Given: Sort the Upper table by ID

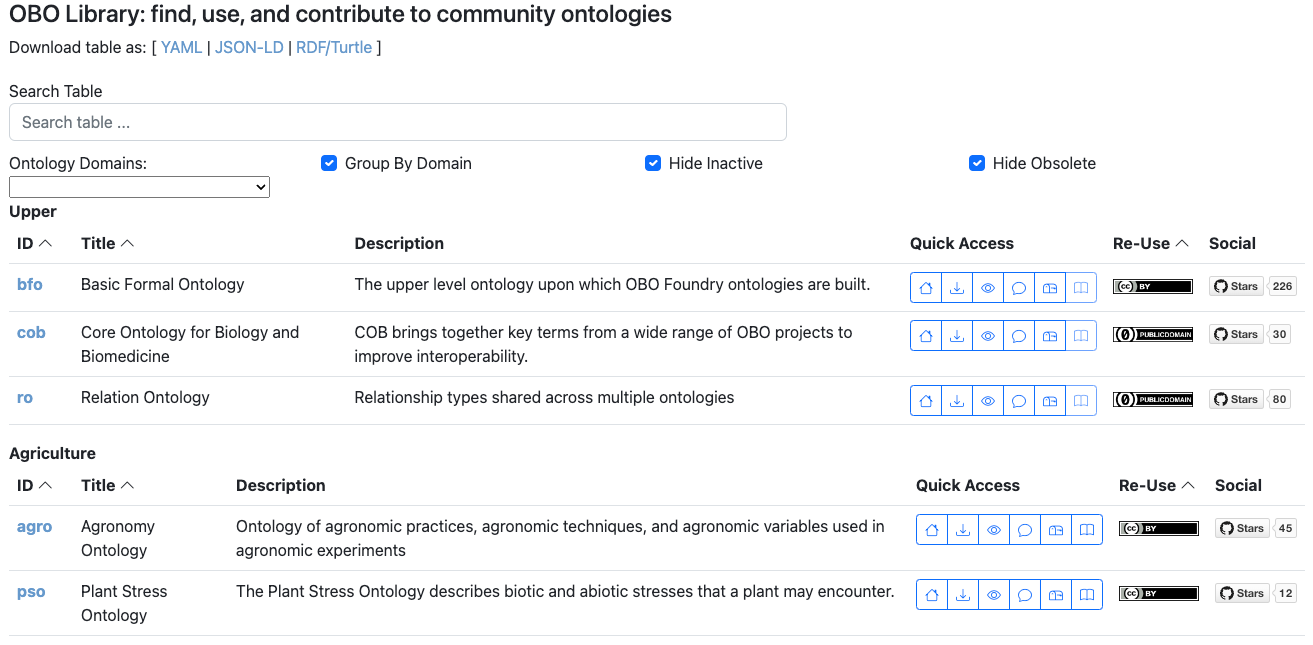Looking at the screenshot, I should 35,243.
